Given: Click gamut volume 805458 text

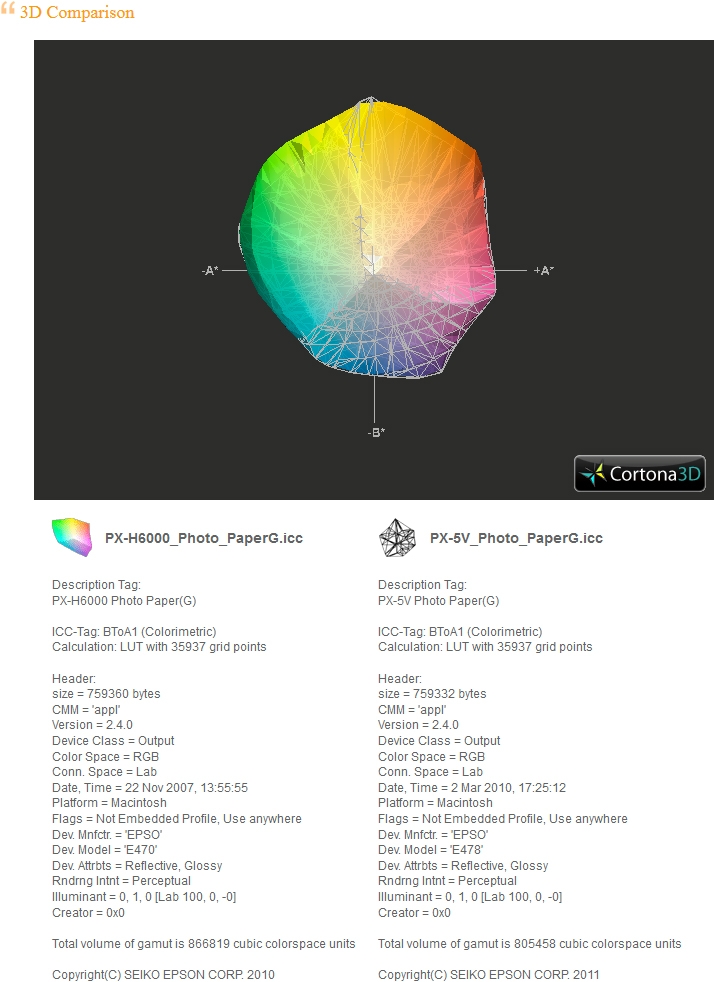Looking at the screenshot, I should coord(529,944).
